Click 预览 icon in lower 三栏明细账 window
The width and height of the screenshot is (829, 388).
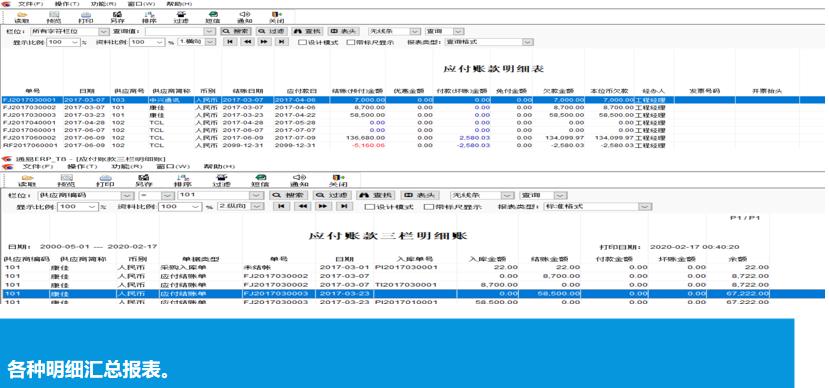(66, 181)
